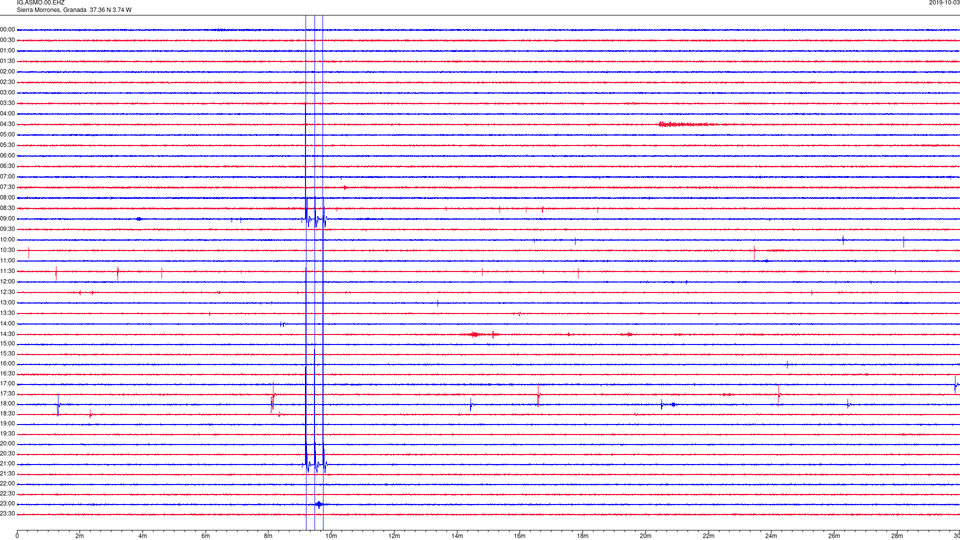Select the 23:30 time label
Viewport: 960px width, 540px height.
coord(8,514)
